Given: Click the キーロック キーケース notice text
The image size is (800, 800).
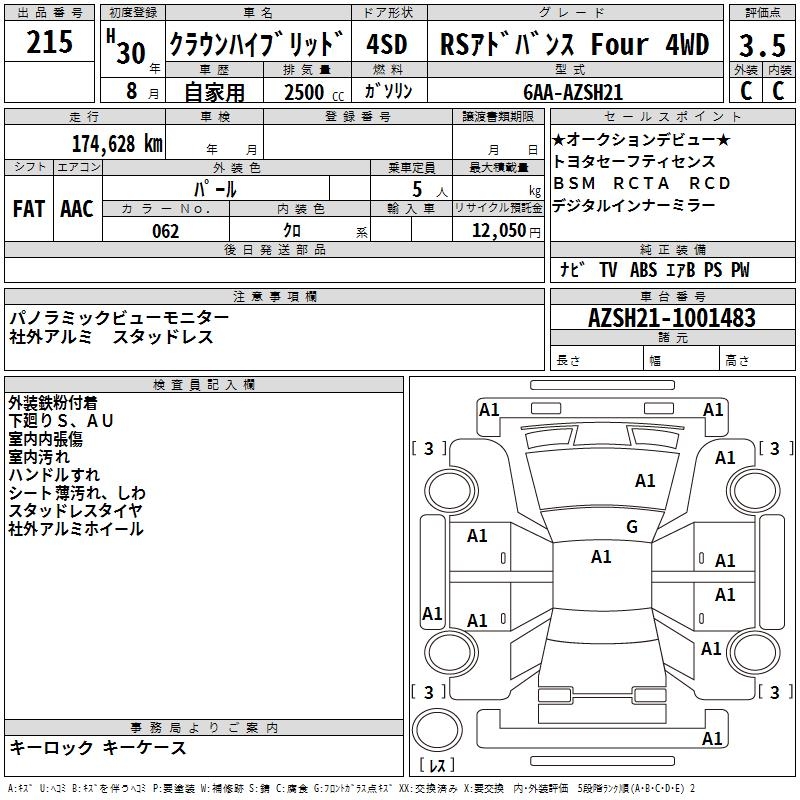Looking at the screenshot, I should click(98, 747).
